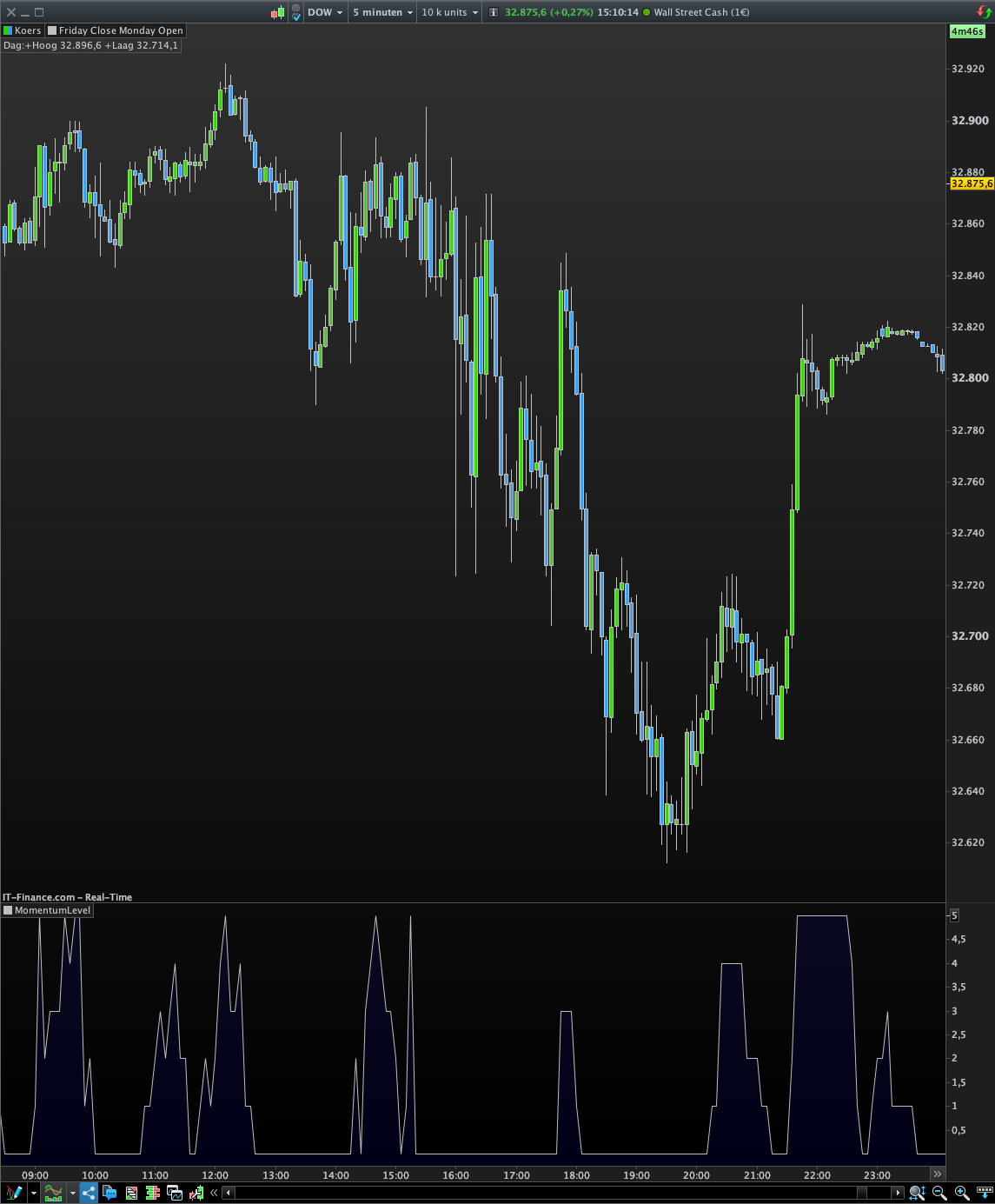Viewport: 995px width, 1204px height.
Task: Jump to latest with double right chevron
Action: click(937, 1174)
